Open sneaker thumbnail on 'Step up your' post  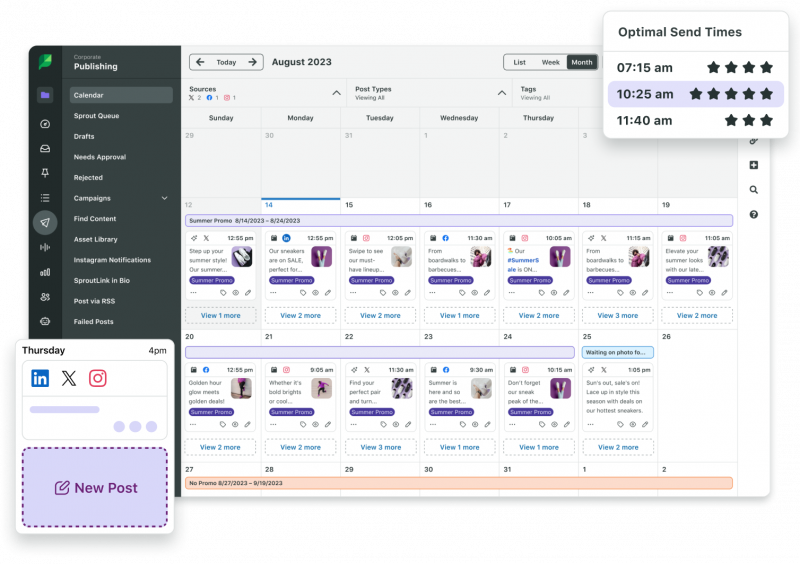click(x=242, y=257)
